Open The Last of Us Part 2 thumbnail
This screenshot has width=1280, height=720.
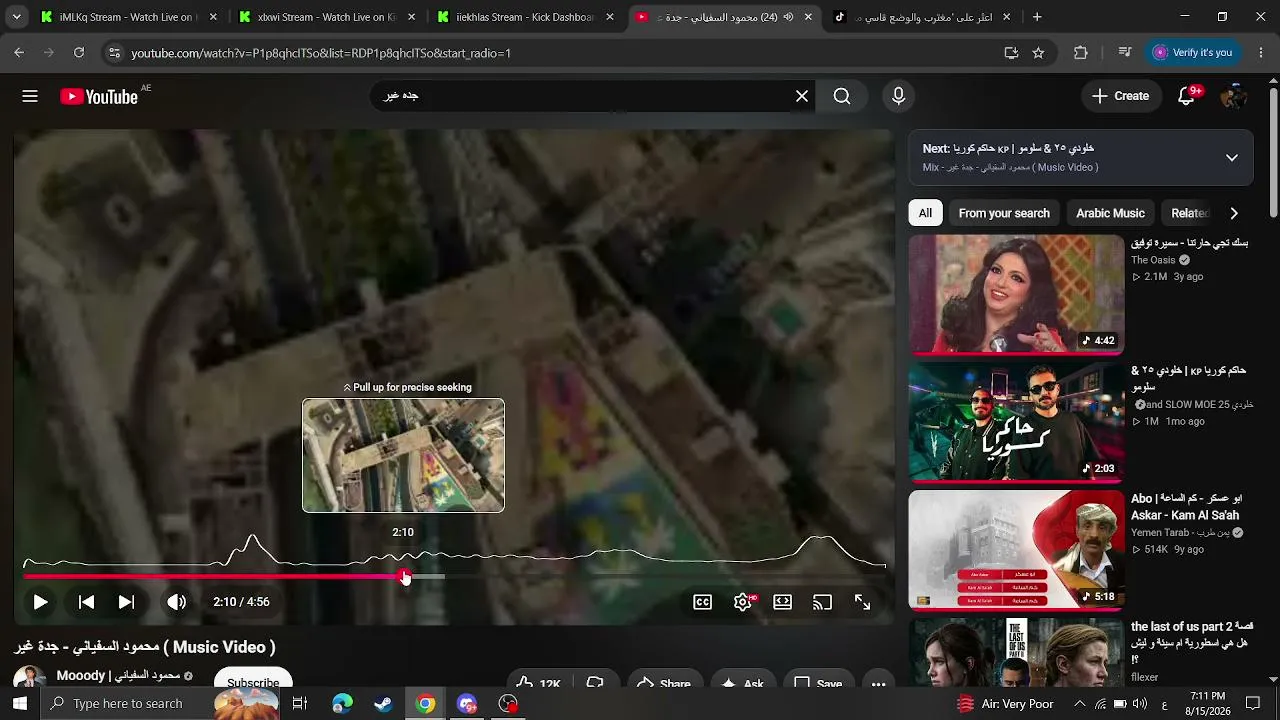pyautogui.click(x=1016, y=652)
